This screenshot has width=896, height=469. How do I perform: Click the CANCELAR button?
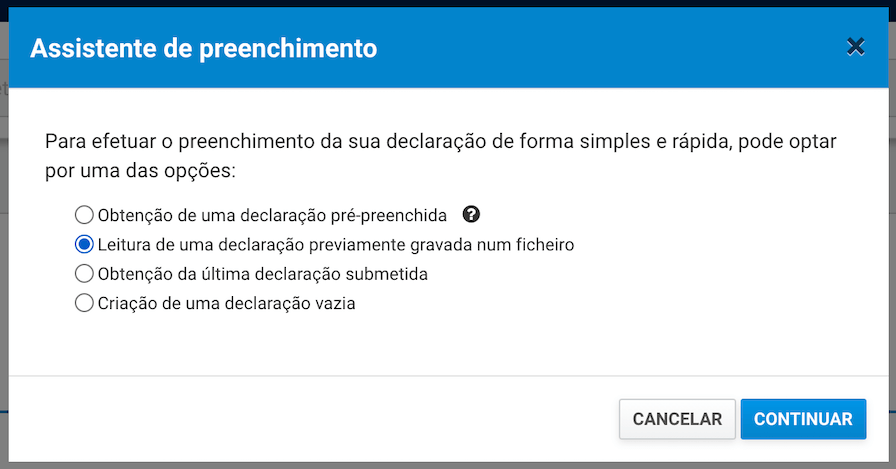[677, 419]
